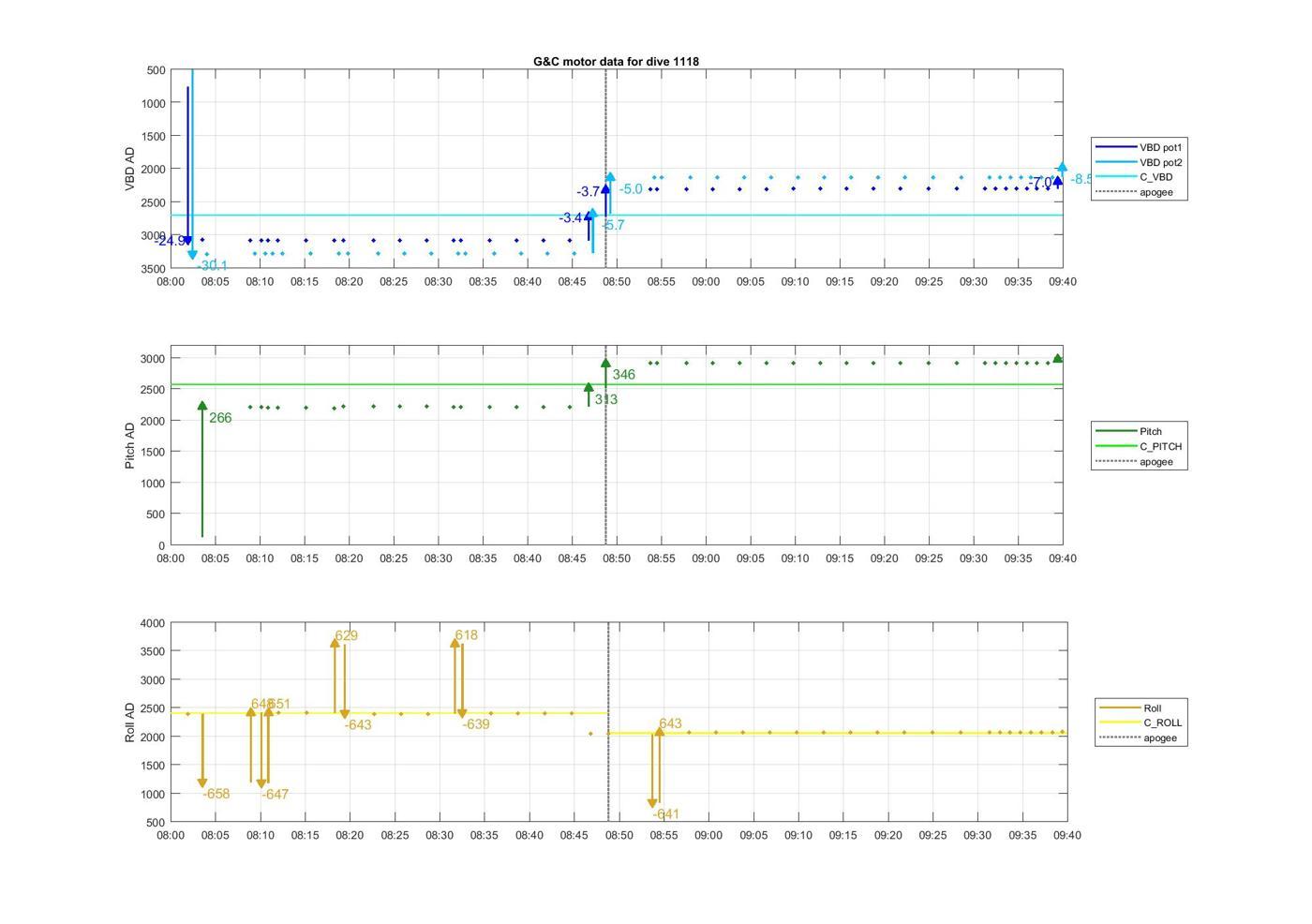1312x924 pixels.
Task: Click the -647 roll move label
Action: click(x=275, y=795)
